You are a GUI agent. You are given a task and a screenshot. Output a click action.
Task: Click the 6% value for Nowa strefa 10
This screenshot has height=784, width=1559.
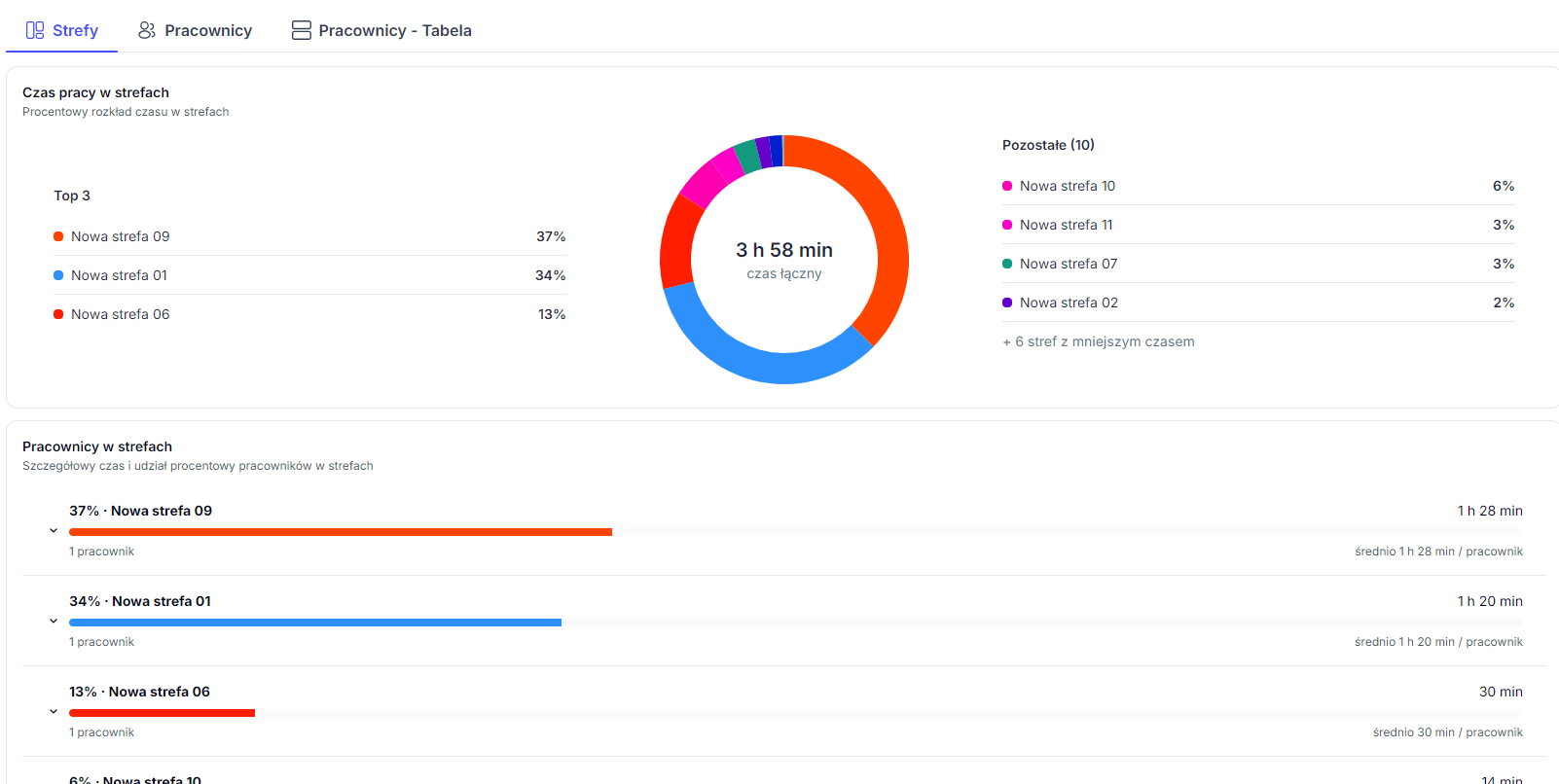1504,186
